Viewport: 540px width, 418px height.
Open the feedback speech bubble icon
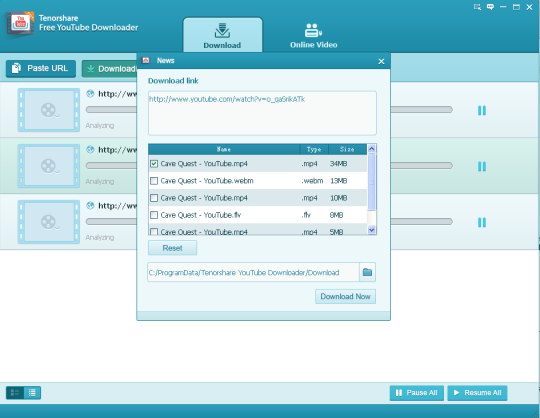(x=490, y=7)
